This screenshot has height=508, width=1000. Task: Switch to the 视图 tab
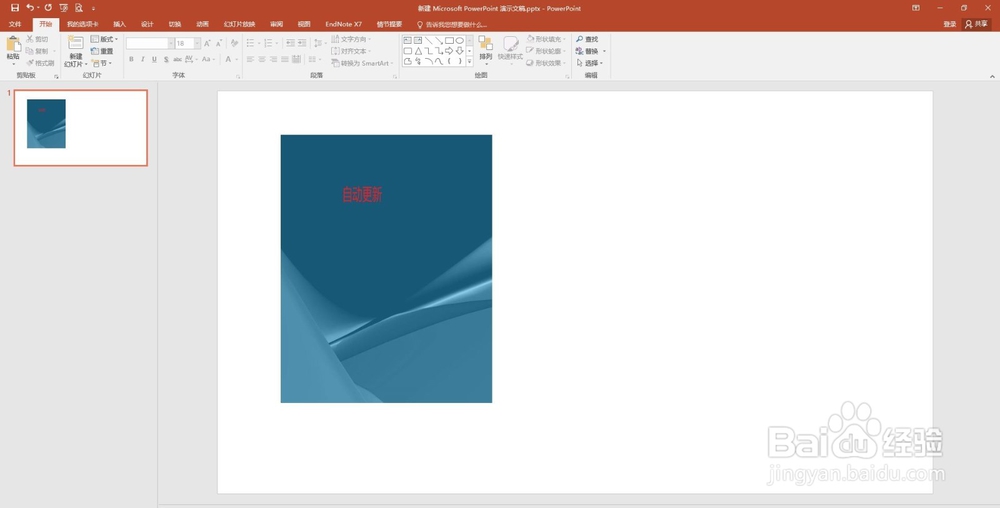304,24
